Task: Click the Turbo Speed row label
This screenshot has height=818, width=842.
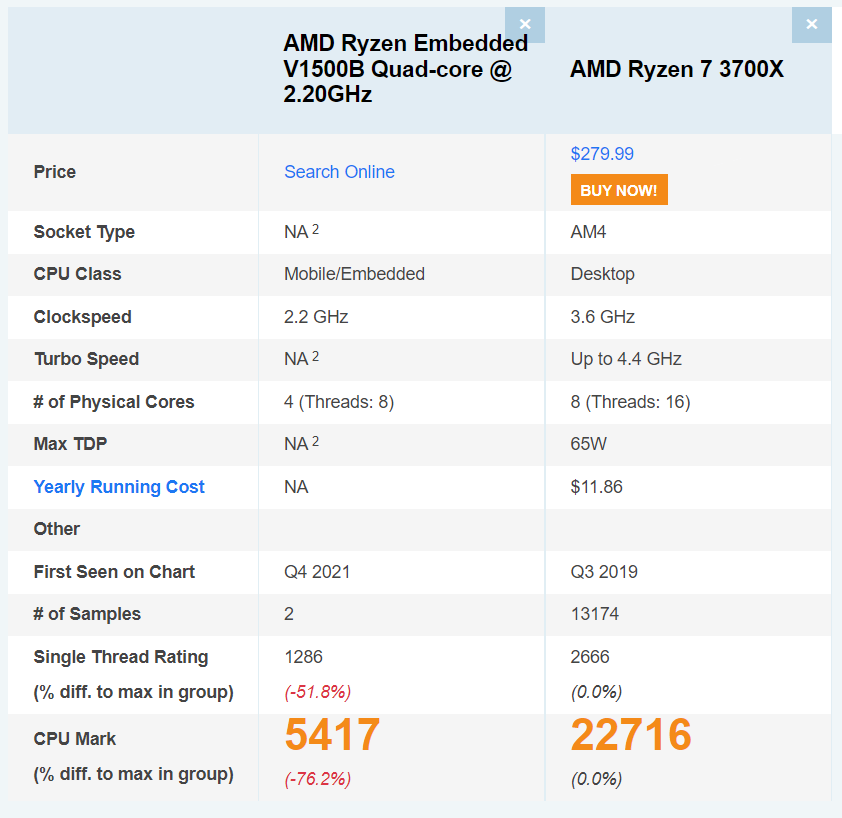Action: point(86,359)
